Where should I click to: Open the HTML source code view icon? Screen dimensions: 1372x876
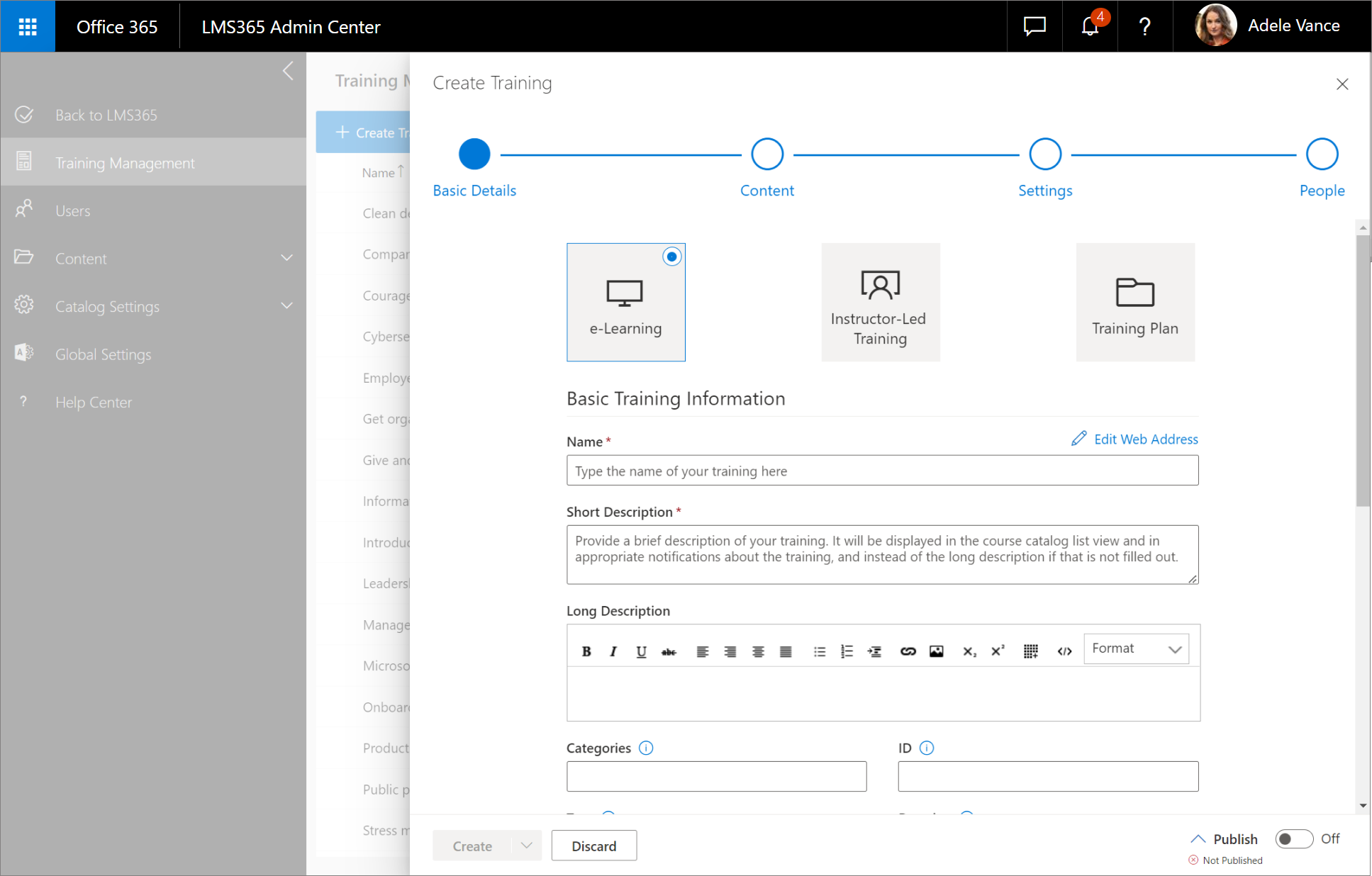coord(1064,651)
